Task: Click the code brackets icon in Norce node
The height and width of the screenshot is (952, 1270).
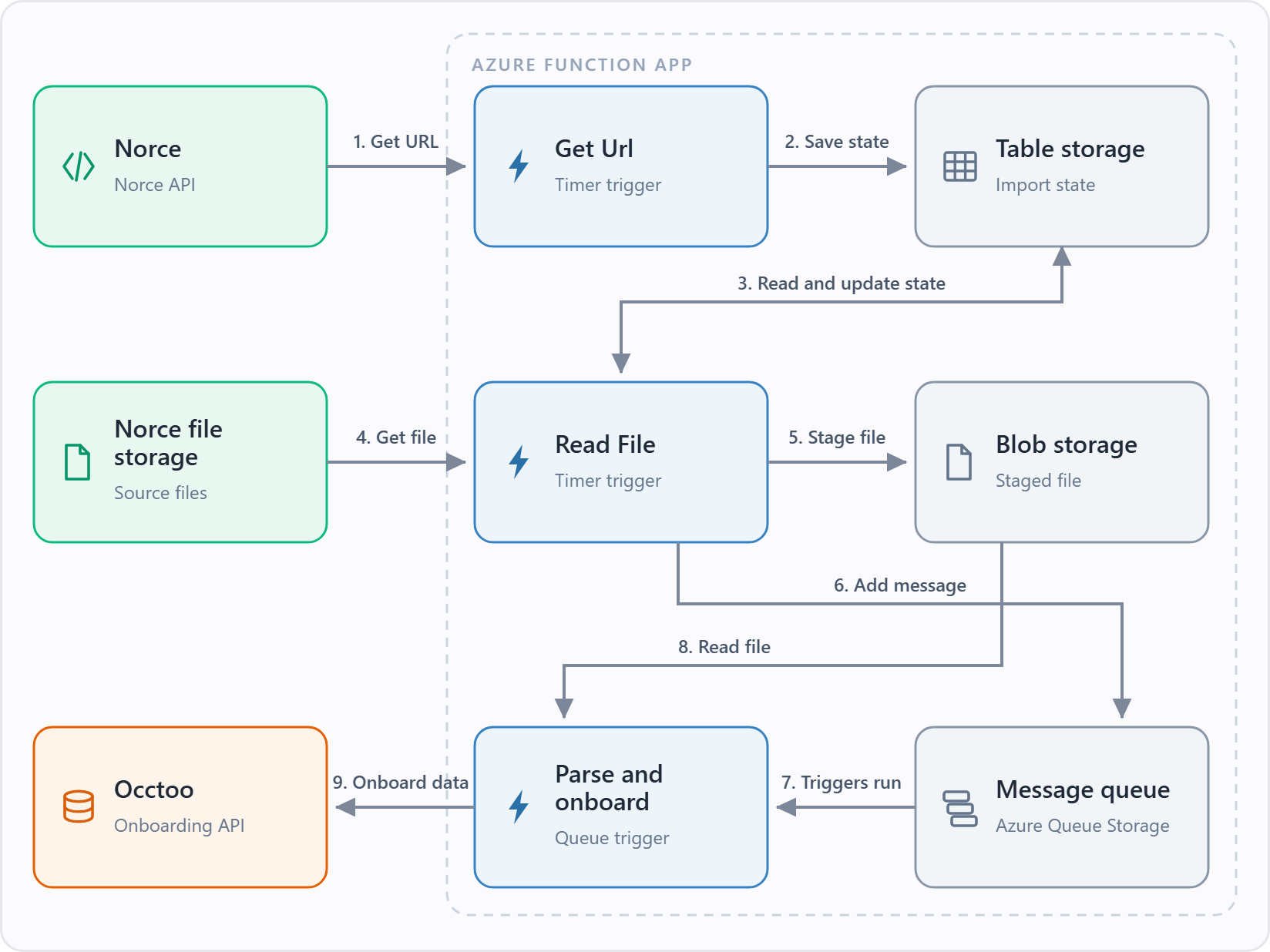Action: pyautogui.click(x=79, y=166)
